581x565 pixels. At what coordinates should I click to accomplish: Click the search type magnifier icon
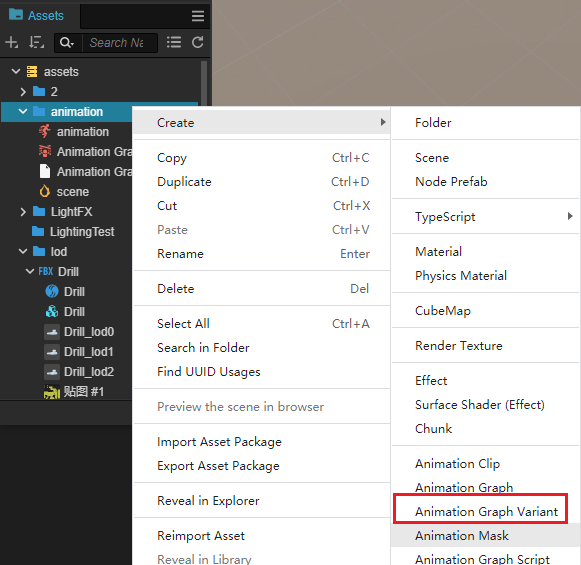click(67, 43)
